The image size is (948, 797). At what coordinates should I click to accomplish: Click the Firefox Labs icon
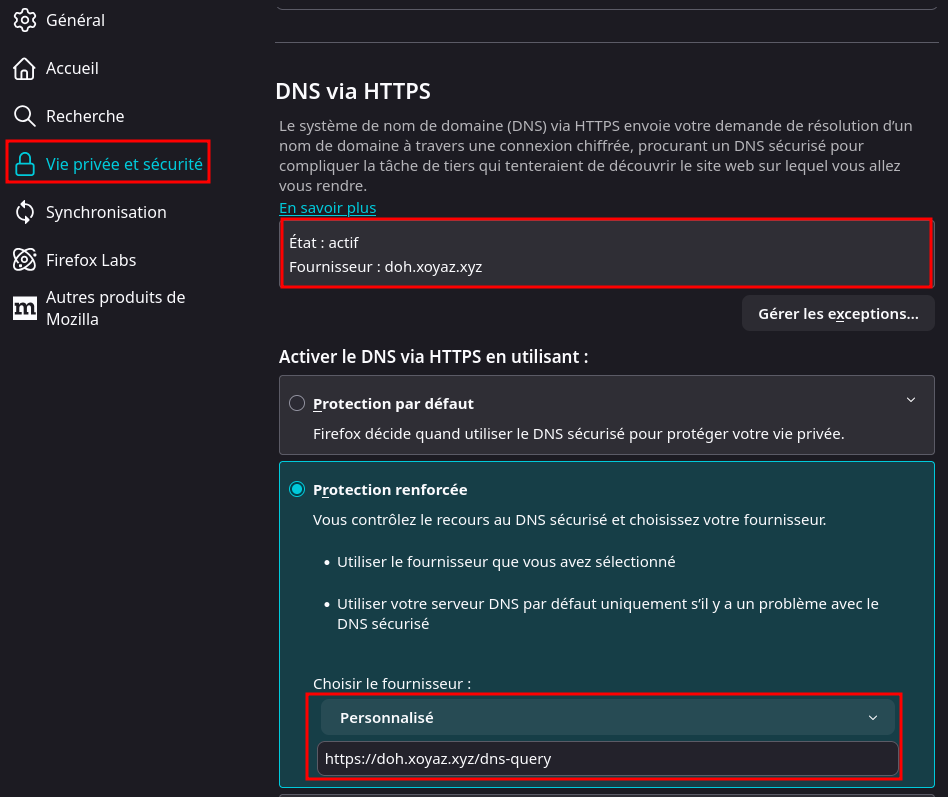25,260
